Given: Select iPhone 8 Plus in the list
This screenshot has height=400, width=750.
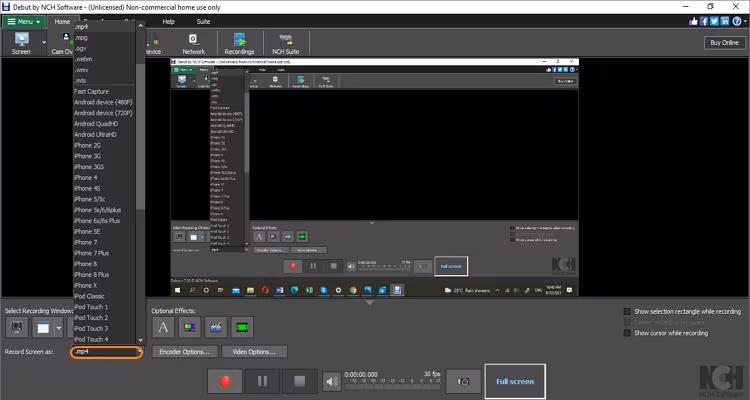Looking at the screenshot, I should click(x=104, y=275).
